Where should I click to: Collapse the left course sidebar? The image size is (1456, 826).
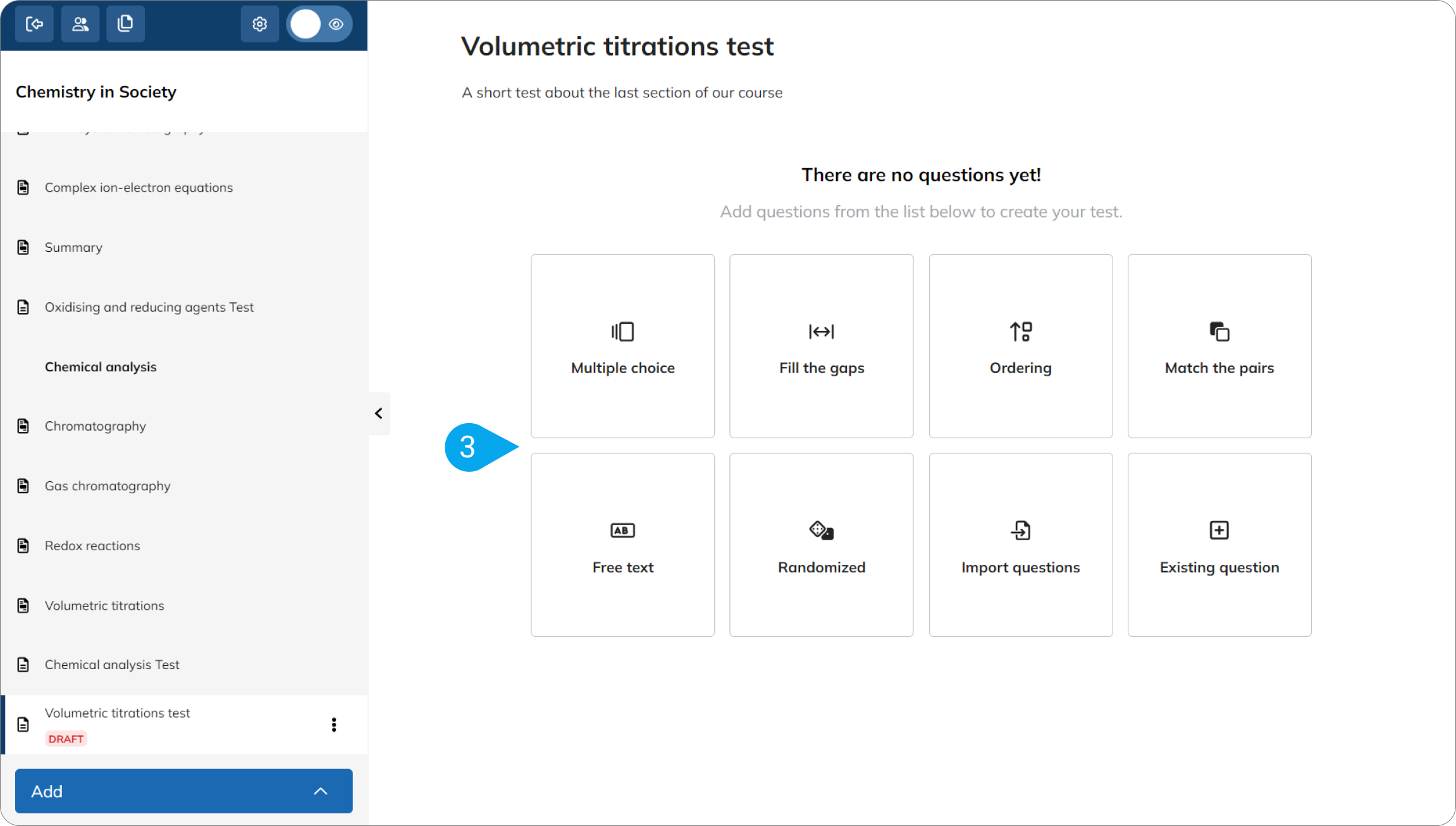[379, 413]
